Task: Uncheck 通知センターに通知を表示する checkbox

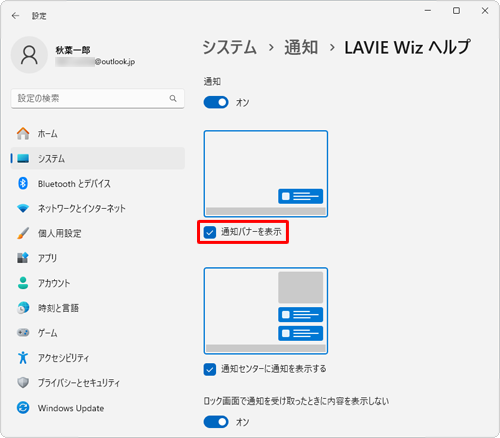Action: tap(210, 369)
